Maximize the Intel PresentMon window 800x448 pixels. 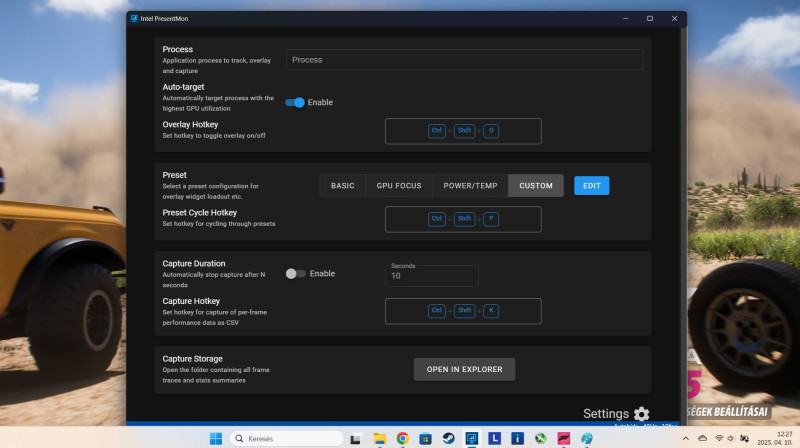pyautogui.click(x=650, y=18)
